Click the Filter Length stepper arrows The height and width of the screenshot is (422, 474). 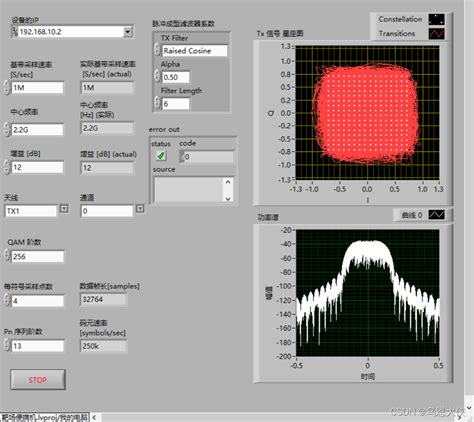(157, 103)
